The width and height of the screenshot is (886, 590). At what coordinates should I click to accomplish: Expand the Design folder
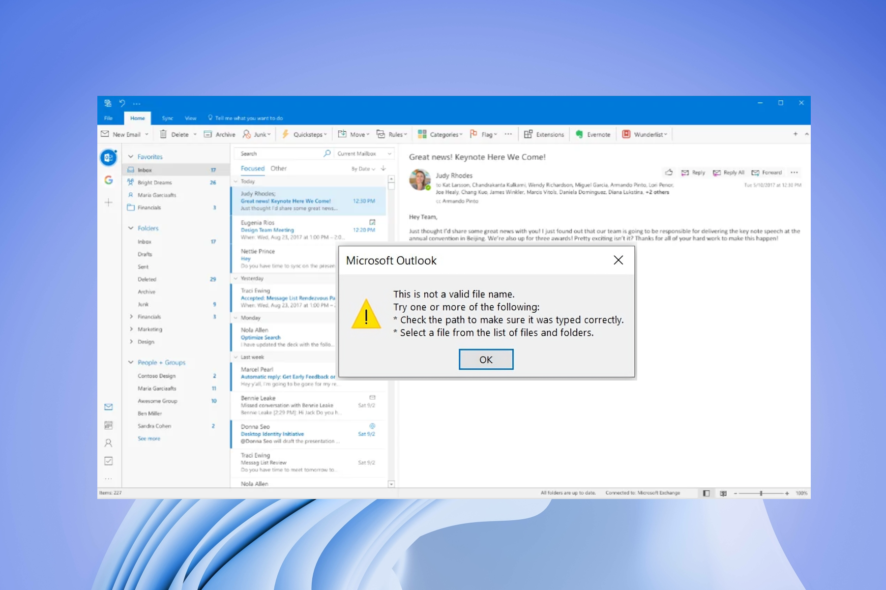pyautogui.click(x=131, y=341)
